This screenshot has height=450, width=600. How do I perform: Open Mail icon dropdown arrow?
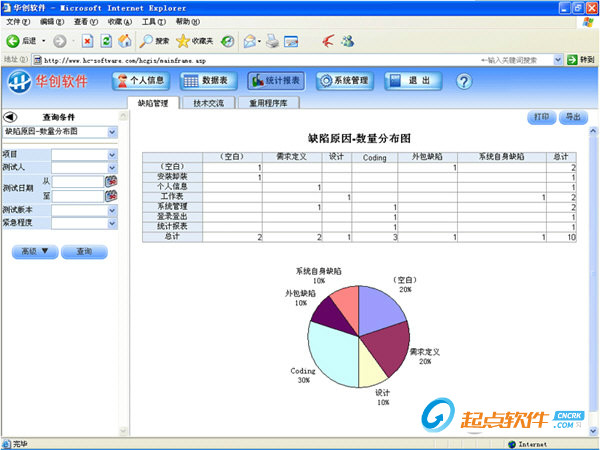pos(259,41)
